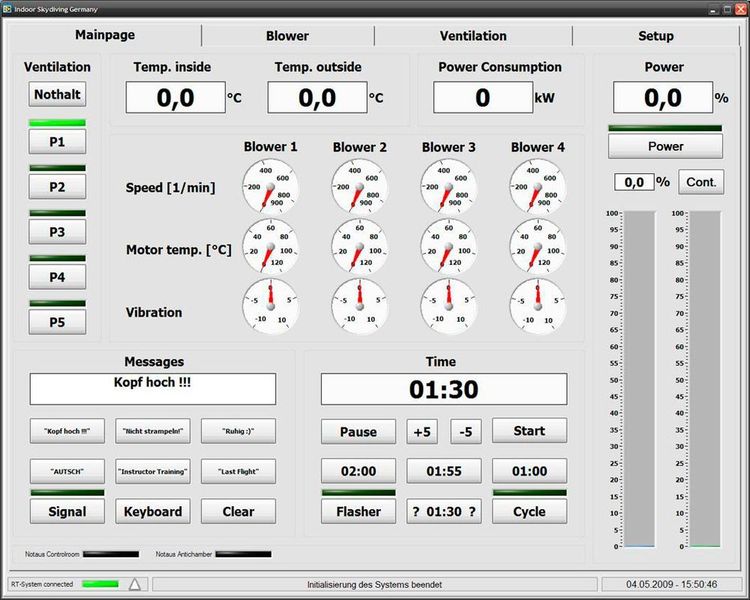Click the Notaus Controlroom indicator
The height and width of the screenshot is (600, 750).
pos(111,554)
